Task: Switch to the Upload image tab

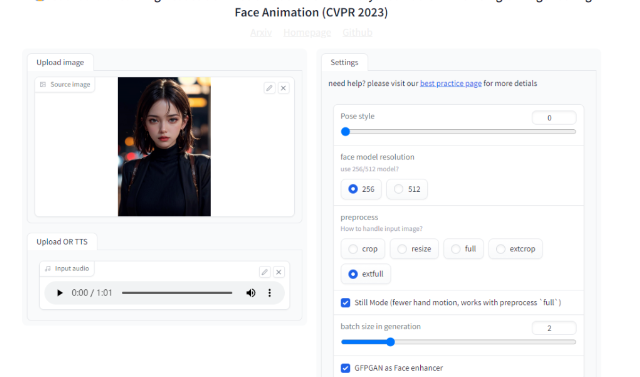Action: [60, 62]
